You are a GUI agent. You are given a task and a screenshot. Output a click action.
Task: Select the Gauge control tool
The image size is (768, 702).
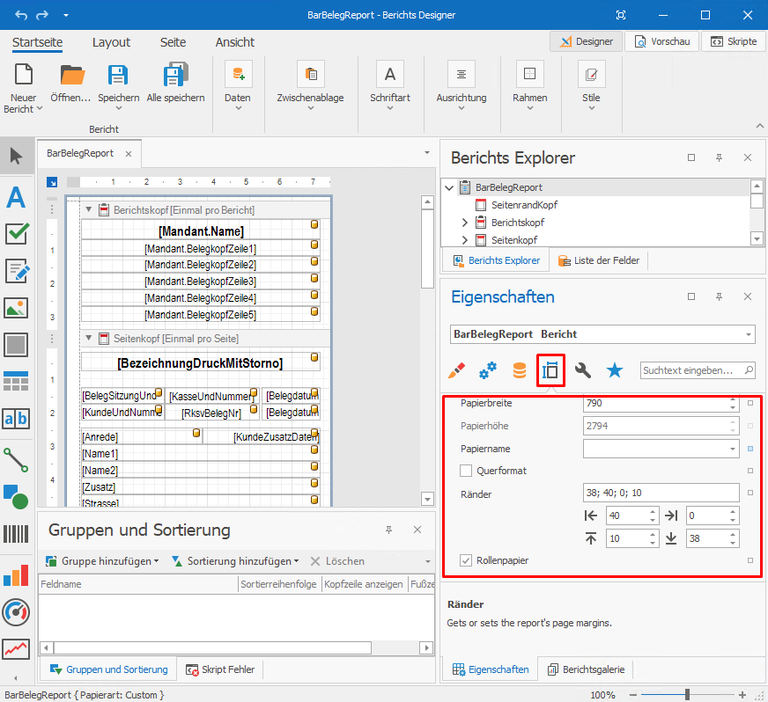(16, 612)
